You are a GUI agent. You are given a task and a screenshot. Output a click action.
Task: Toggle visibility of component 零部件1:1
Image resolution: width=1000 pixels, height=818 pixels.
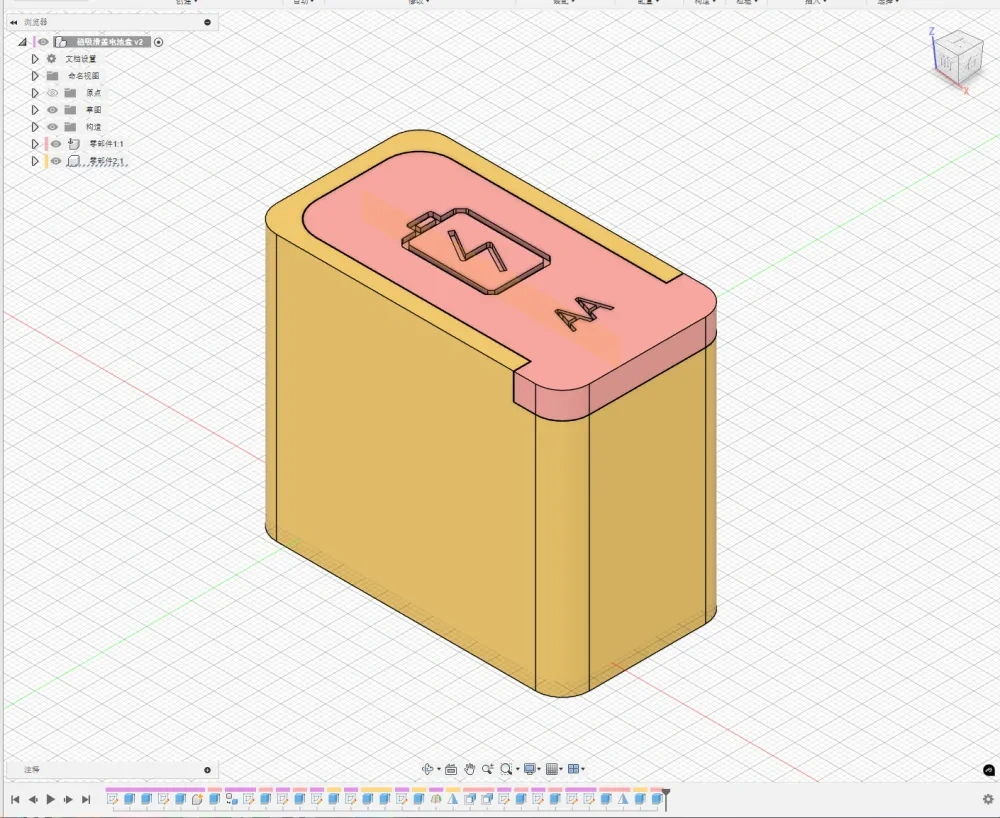pyautogui.click(x=56, y=144)
